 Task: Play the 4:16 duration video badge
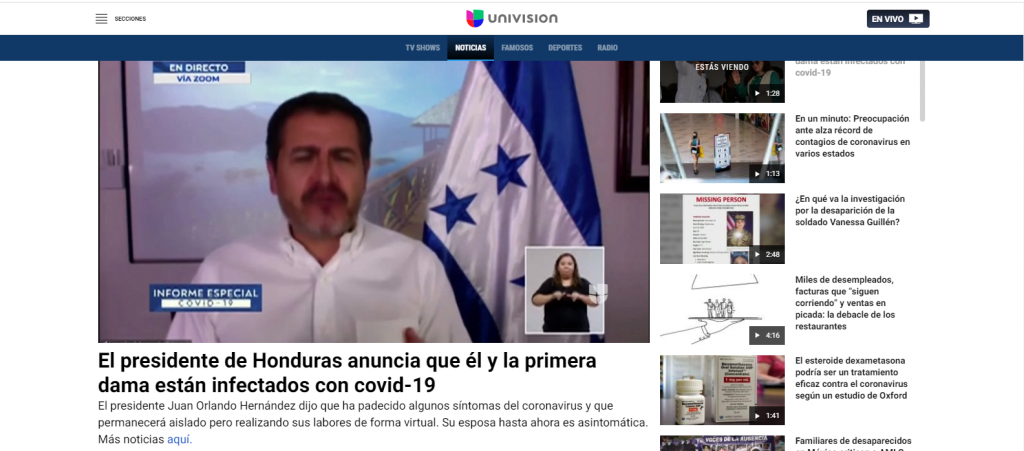(767, 335)
